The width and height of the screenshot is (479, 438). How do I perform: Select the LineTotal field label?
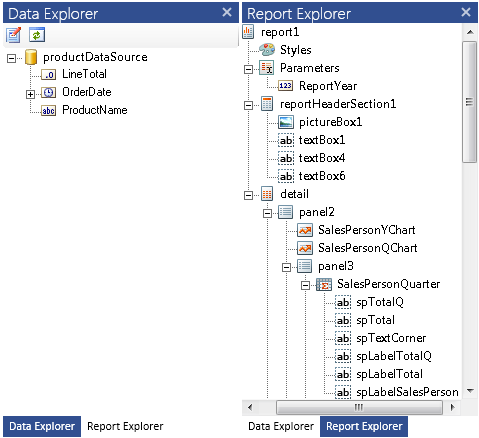point(84,74)
